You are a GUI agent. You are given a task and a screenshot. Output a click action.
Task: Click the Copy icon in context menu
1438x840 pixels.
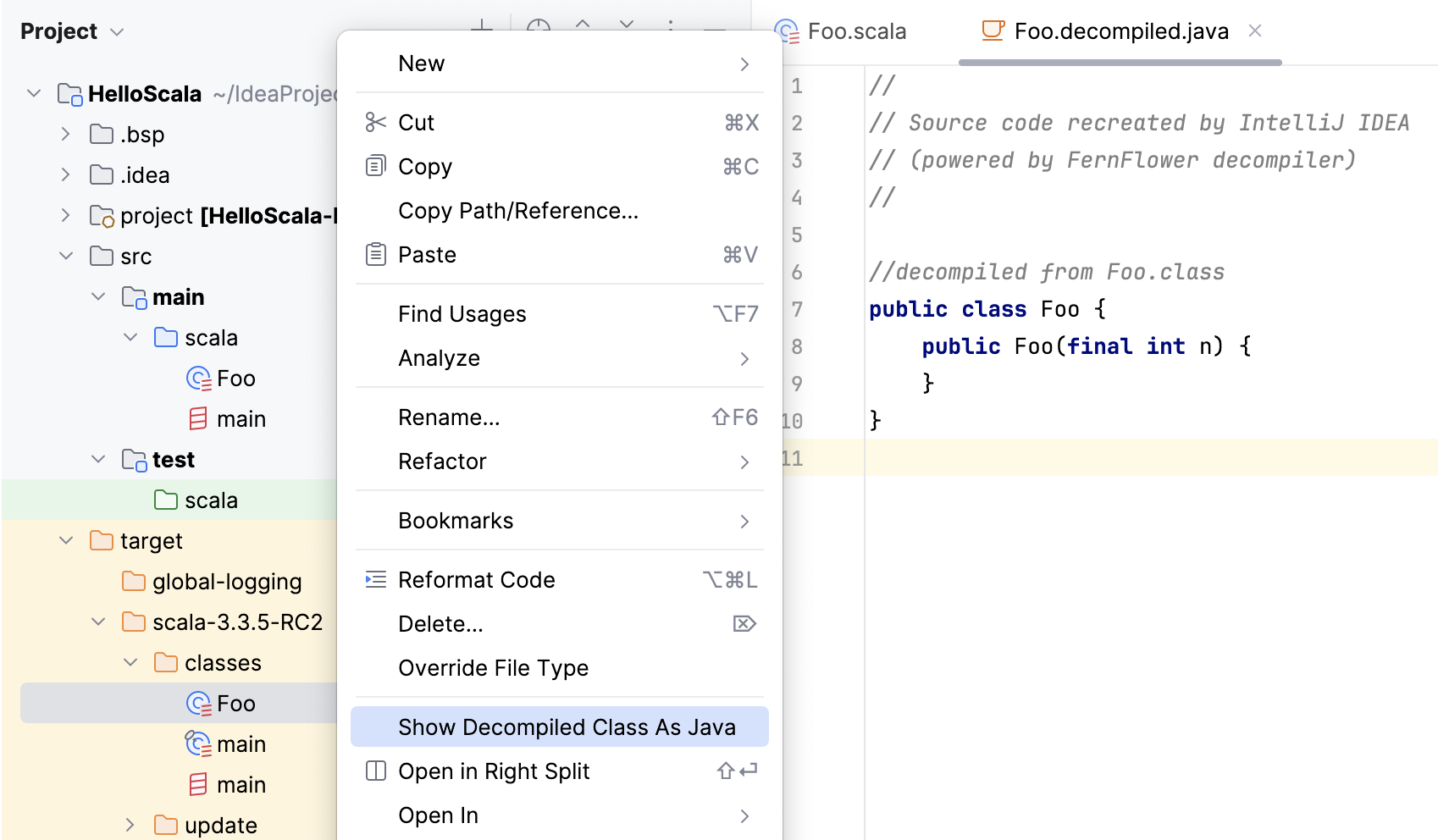click(375, 166)
